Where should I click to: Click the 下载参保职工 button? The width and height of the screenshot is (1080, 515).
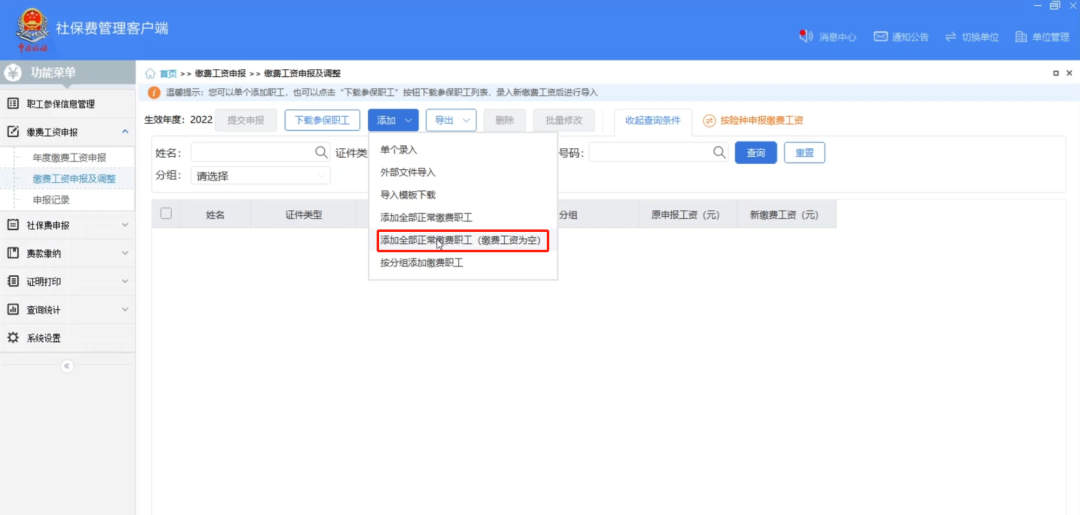[x=322, y=120]
